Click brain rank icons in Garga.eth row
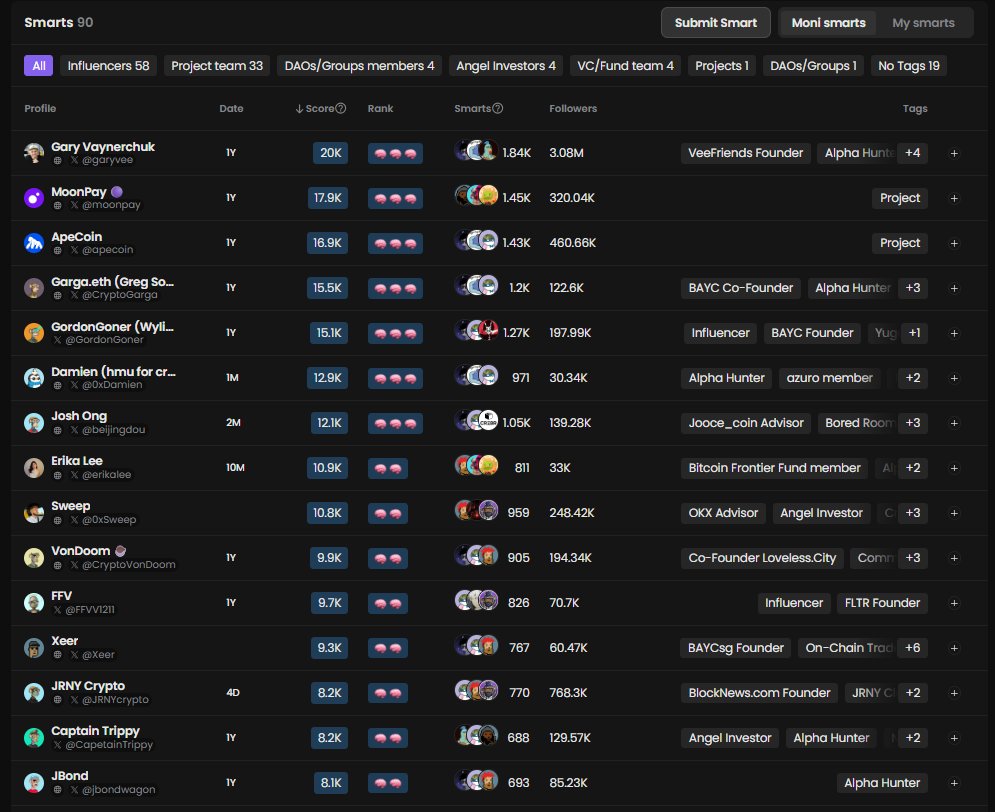 point(395,289)
